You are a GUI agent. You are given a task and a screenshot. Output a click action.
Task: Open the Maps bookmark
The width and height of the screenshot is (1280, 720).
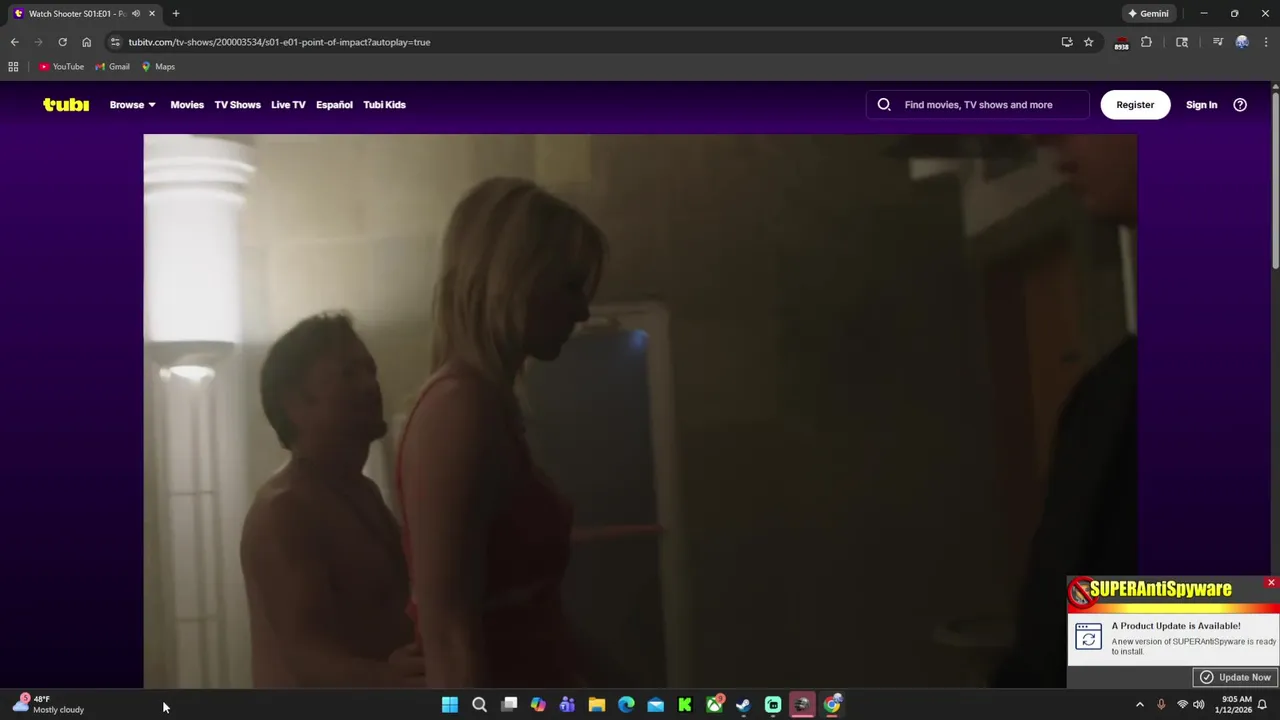158,66
